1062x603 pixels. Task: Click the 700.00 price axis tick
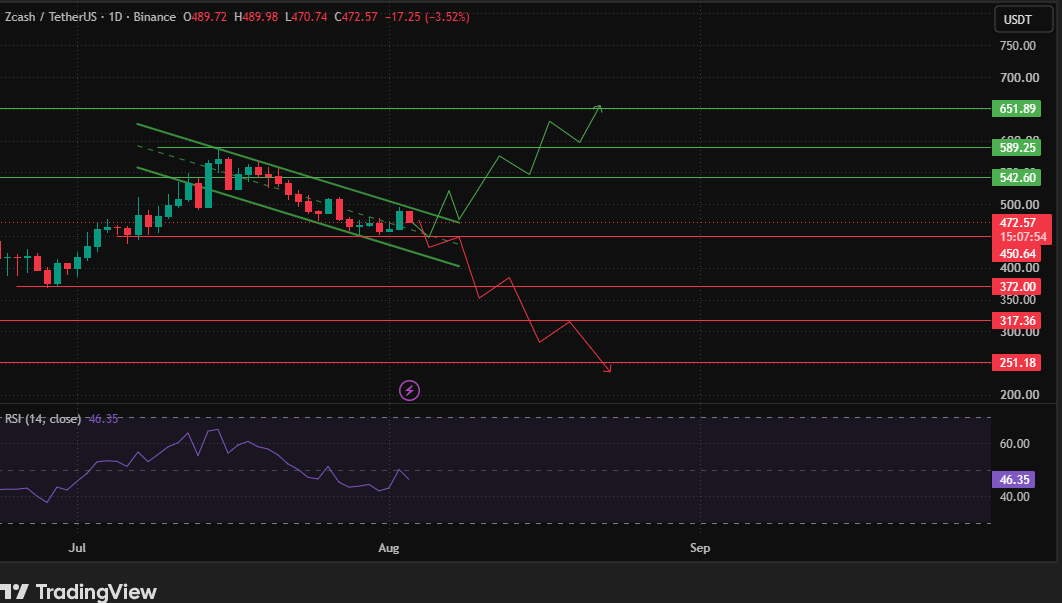point(1019,77)
